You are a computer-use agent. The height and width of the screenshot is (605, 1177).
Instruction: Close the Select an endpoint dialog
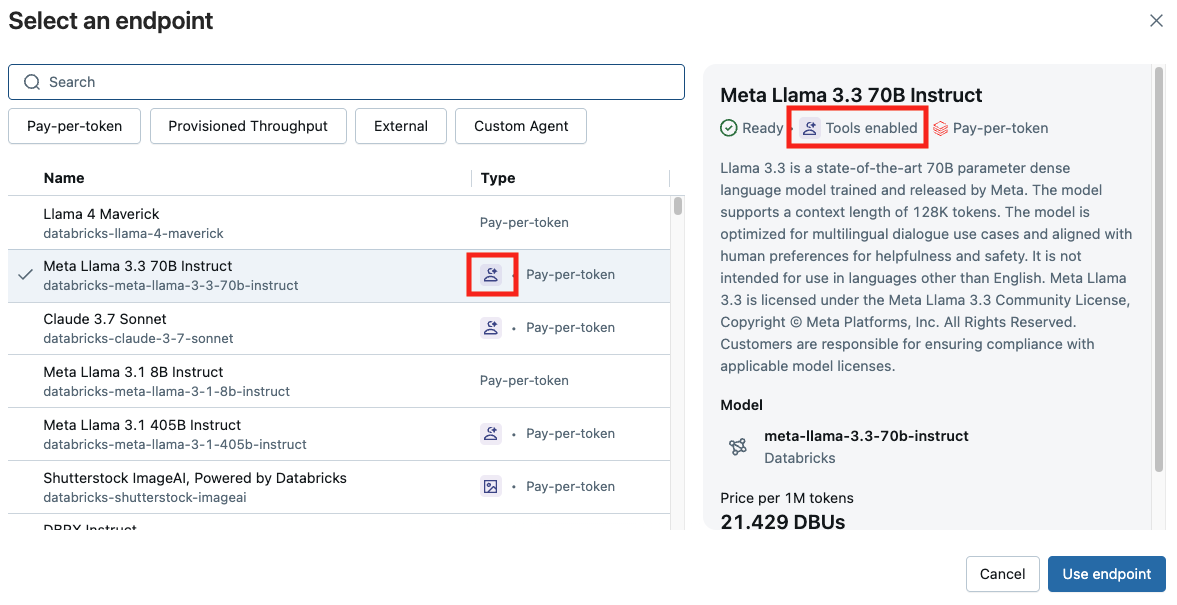(x=1156, y=21)
